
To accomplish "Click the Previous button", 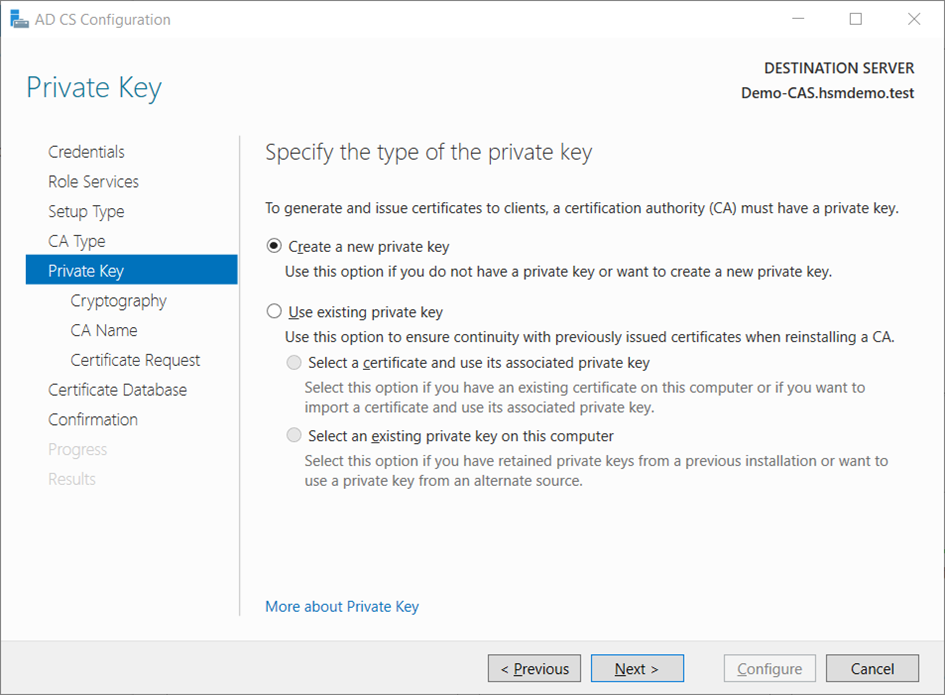I will (534, 669).
